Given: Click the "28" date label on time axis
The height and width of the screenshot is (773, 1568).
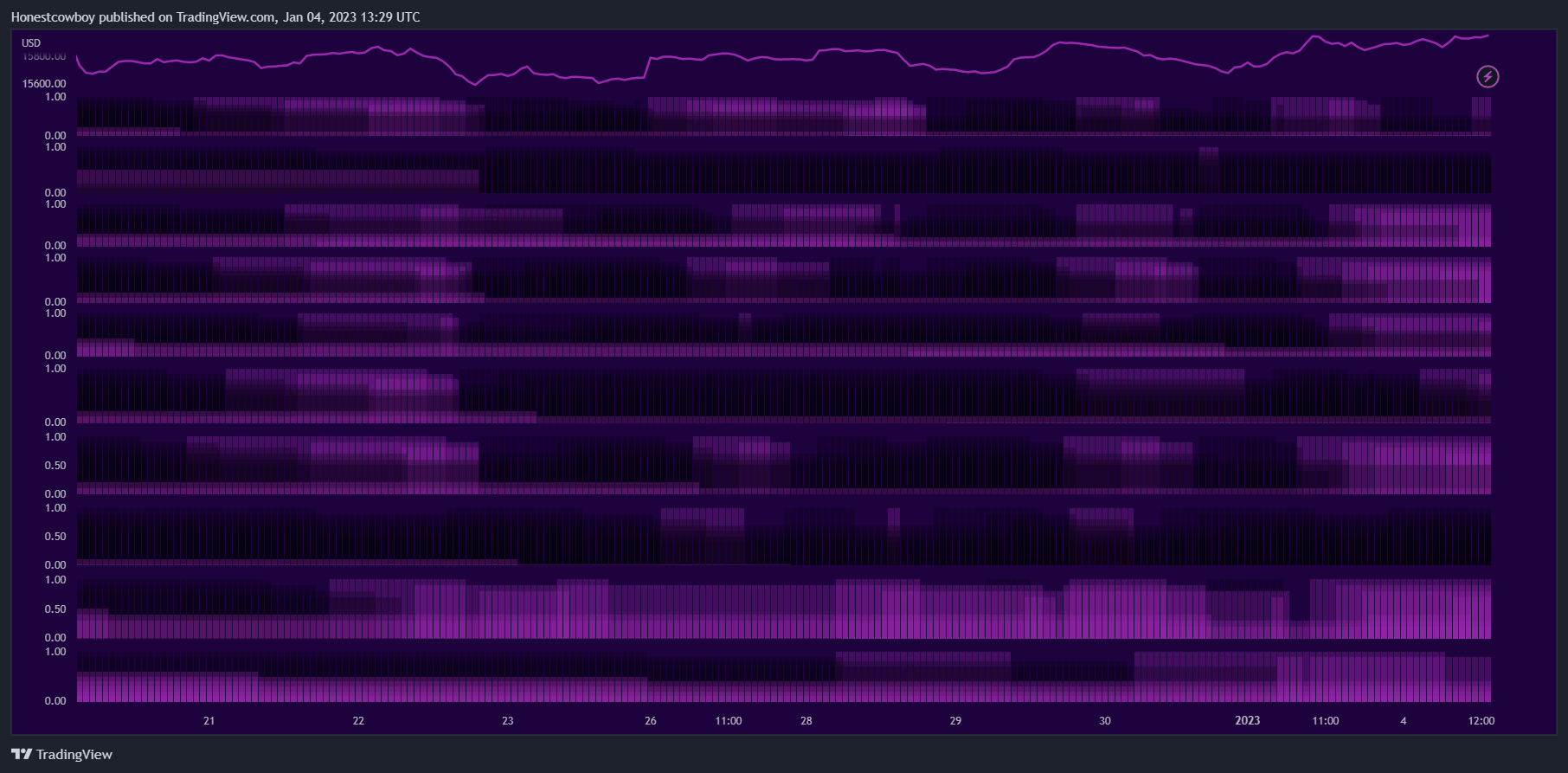Looking at the screenshot, I should (806, 721).
